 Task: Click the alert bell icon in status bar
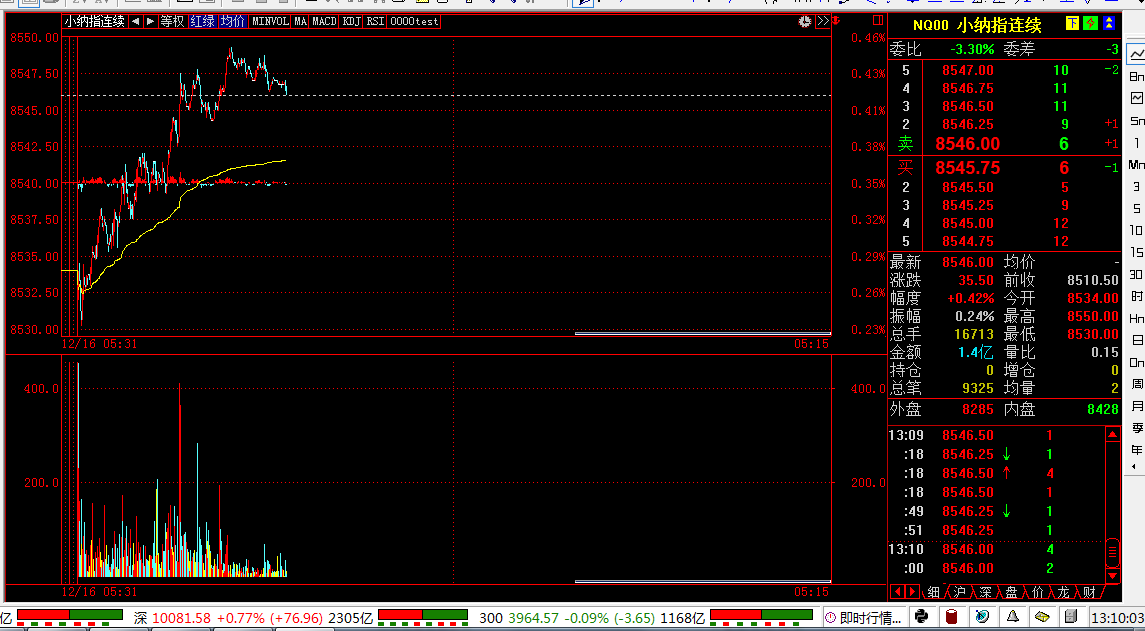point(1014,617)
